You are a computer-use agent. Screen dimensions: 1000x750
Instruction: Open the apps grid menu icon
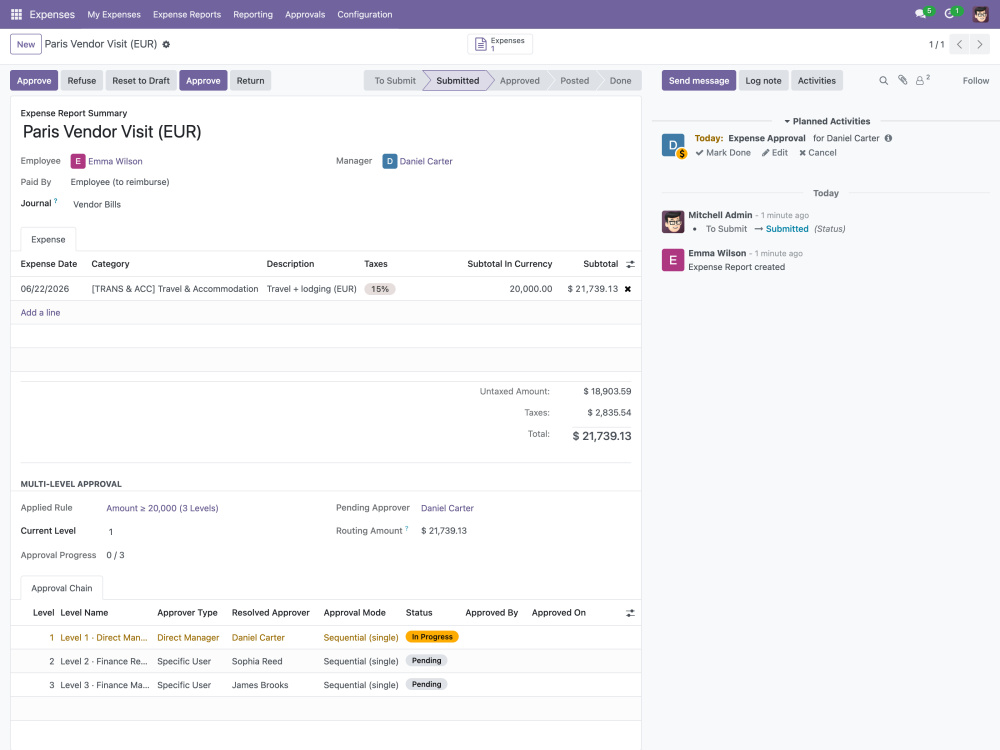(17, 14)
